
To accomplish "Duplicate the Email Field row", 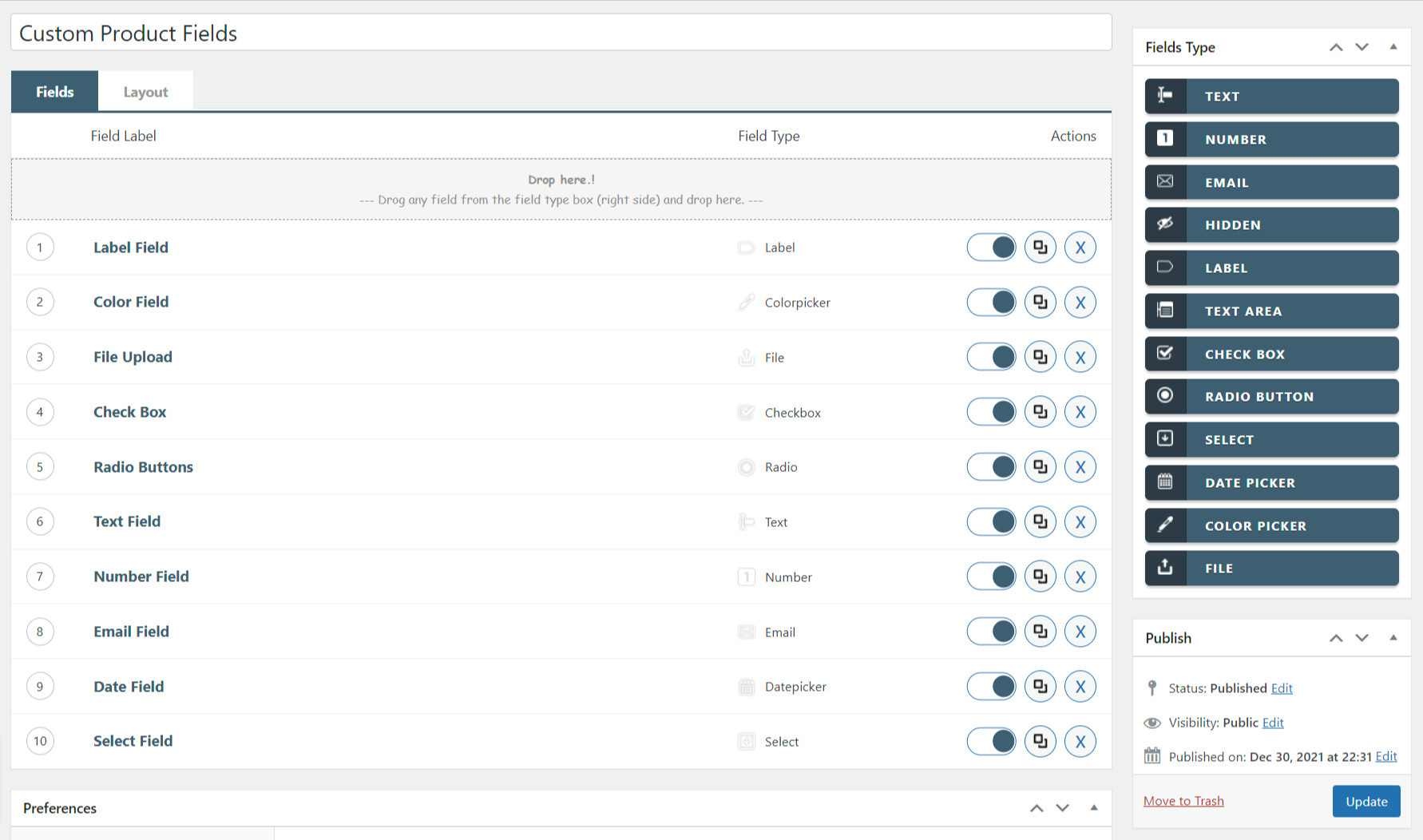I will [1040, 632].
